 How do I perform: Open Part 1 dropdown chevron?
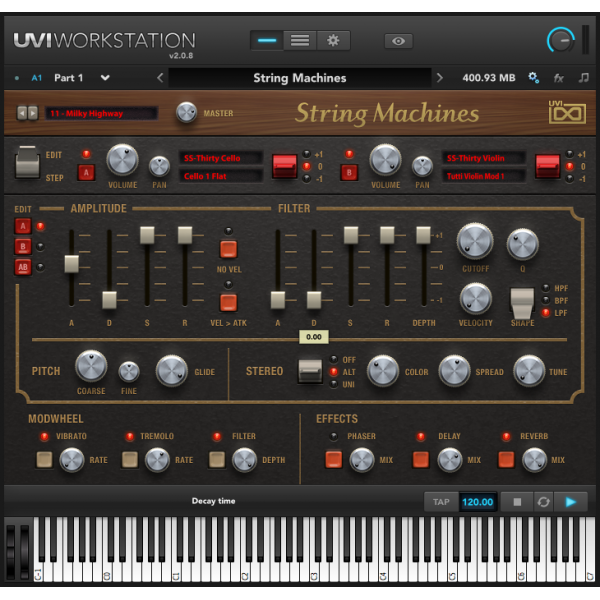pyautogui.click(x=105, y=78)
